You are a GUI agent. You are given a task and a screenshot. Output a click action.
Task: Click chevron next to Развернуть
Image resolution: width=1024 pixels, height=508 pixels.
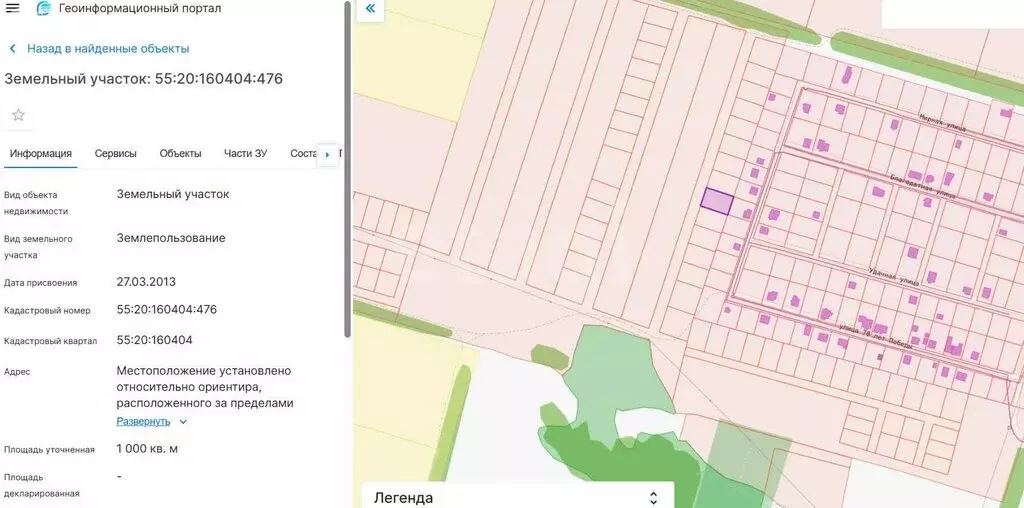183,422
